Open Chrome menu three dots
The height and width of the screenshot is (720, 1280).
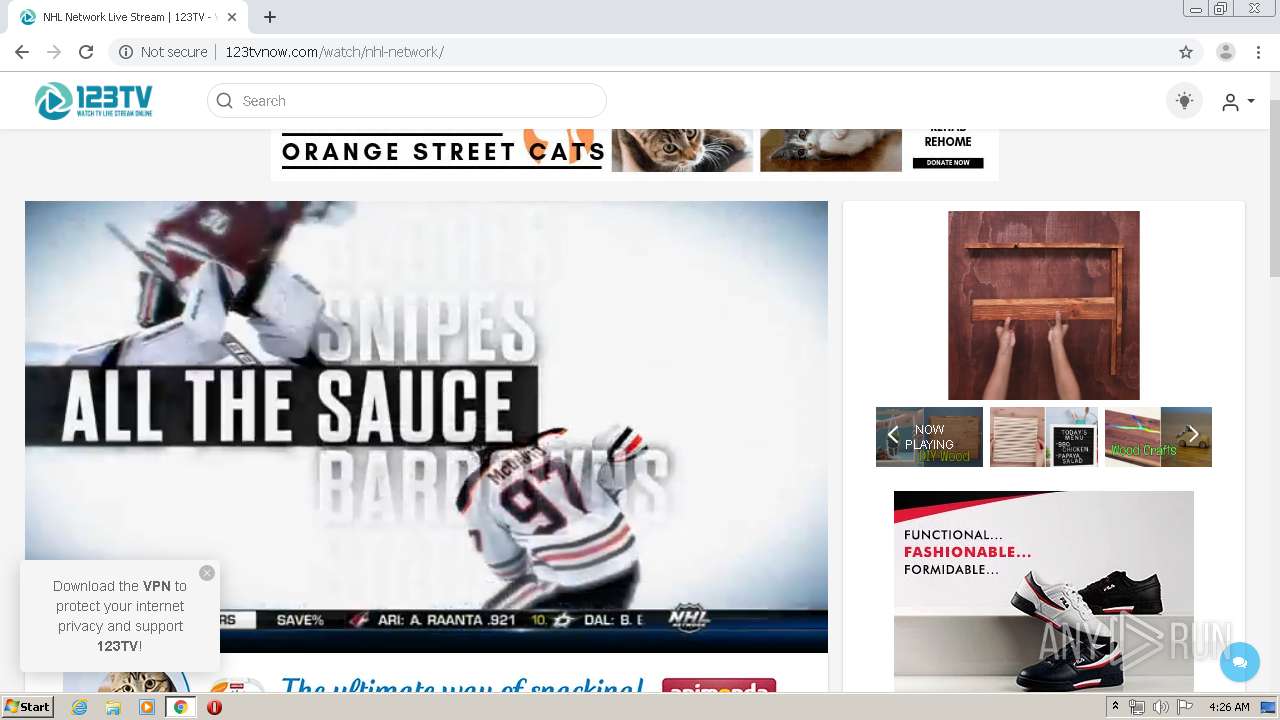(1258, 52)
